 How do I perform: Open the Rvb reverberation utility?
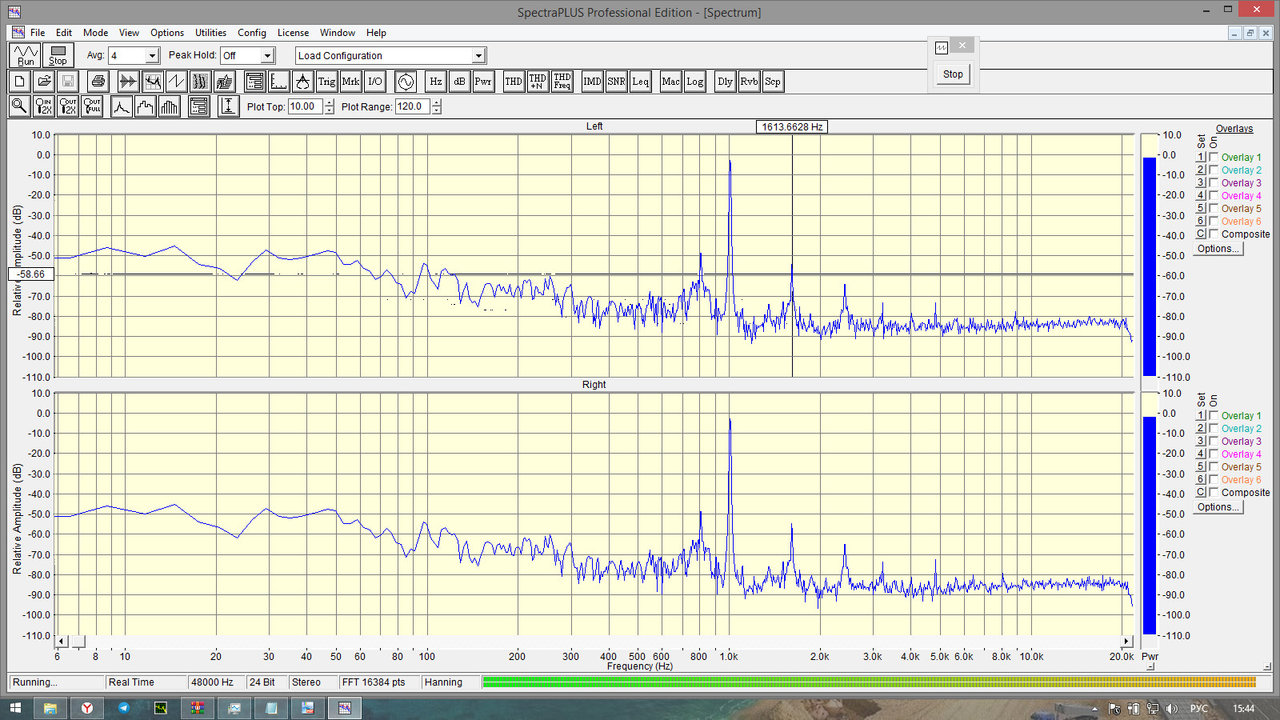pyautogui.click(x=749, y=81)
